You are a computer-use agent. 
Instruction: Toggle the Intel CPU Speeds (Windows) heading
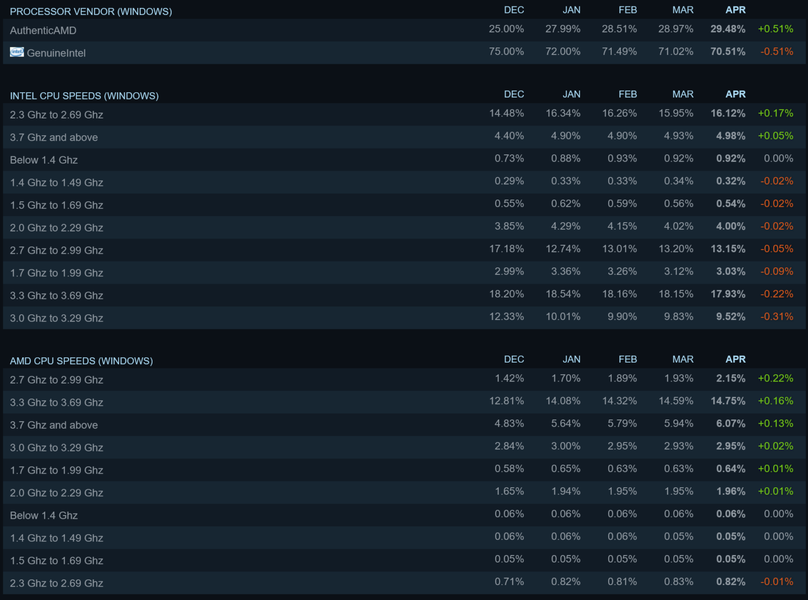coord(84,96)
